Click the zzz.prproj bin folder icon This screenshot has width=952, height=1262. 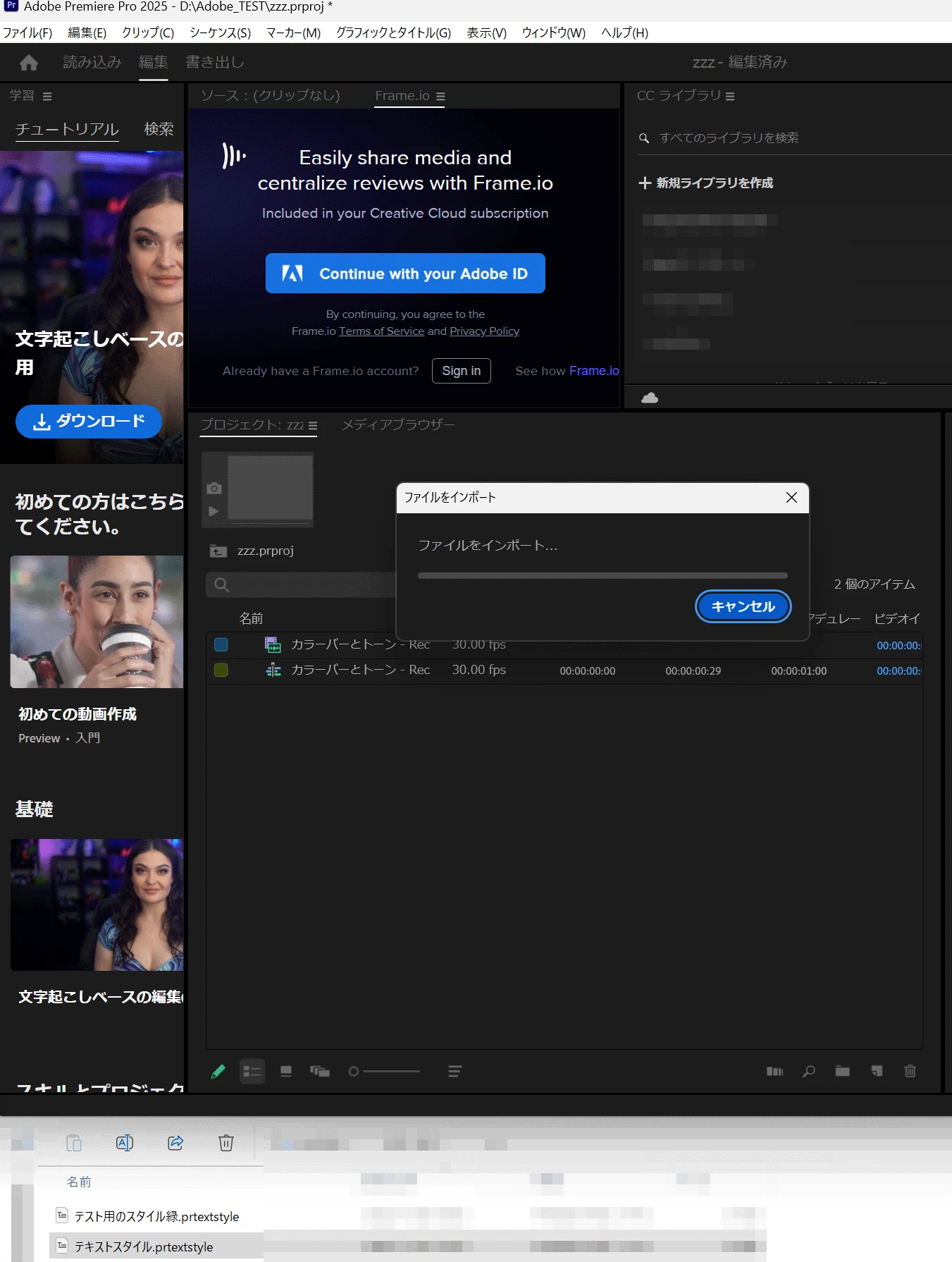pos(218,551)
